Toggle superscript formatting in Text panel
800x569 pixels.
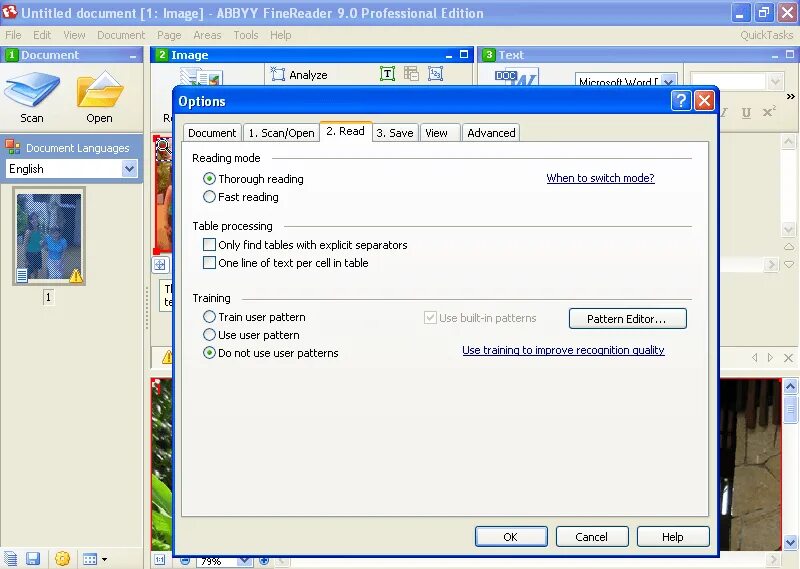(769, 112)
